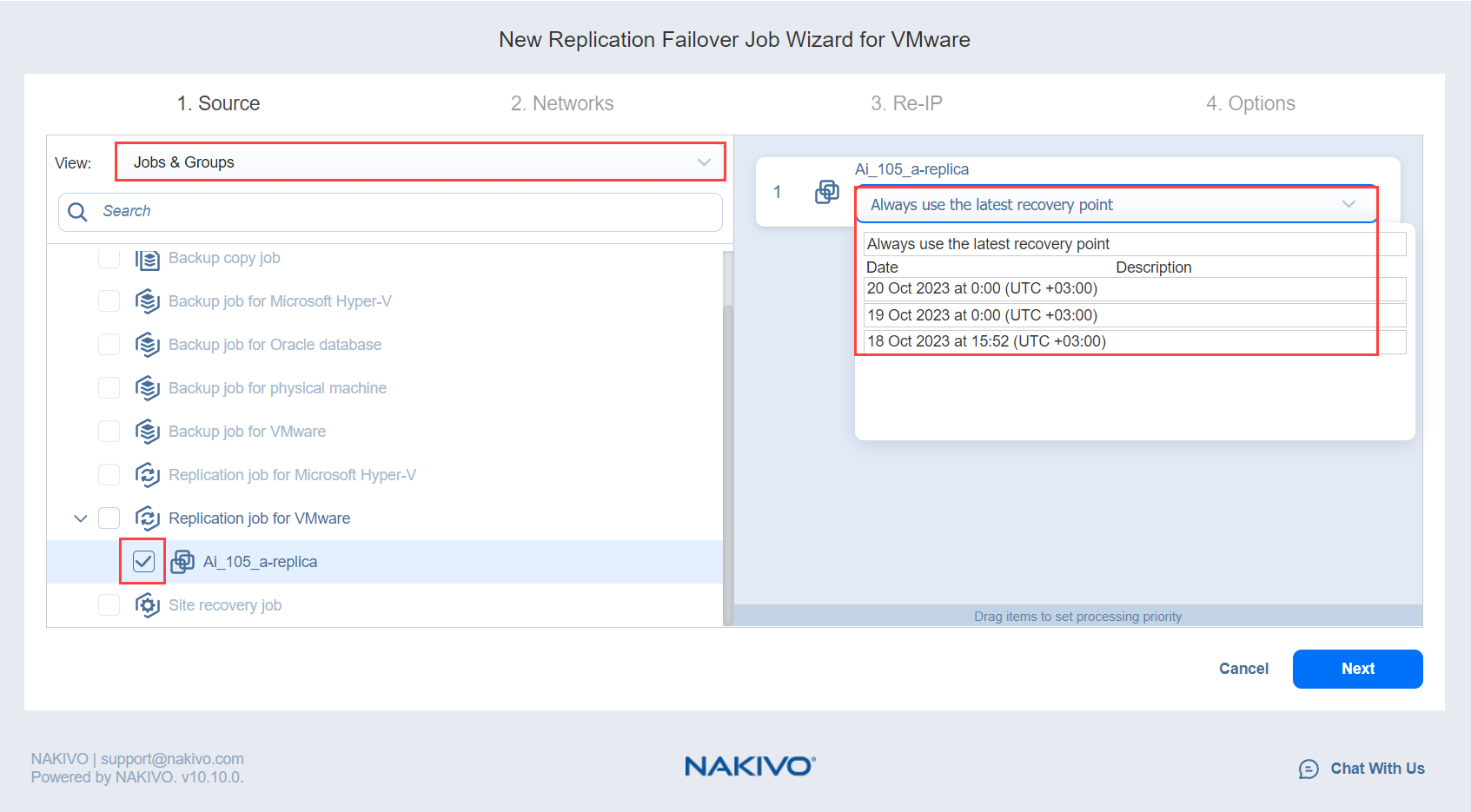Go to the 2. Networks step
Screen dimensions: 1471x812
click(562, 103)
